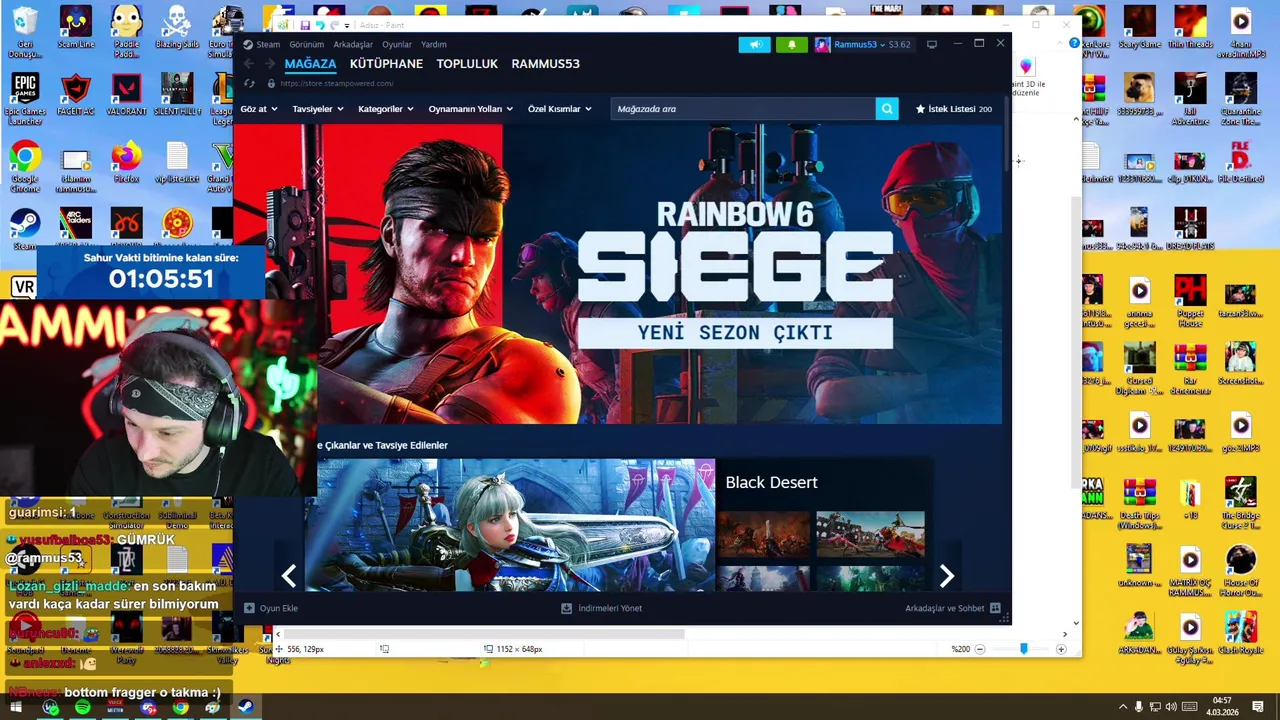The image size is (1280, 720).
Task: Open the Yardım menu in Steam
Action: [x=434, y=44]
